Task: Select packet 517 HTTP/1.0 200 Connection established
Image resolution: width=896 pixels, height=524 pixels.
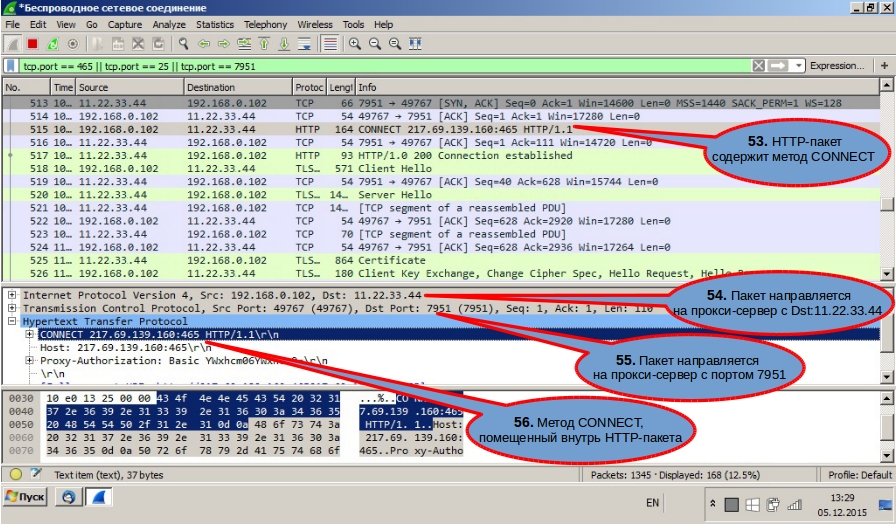Action: point(440,155)
